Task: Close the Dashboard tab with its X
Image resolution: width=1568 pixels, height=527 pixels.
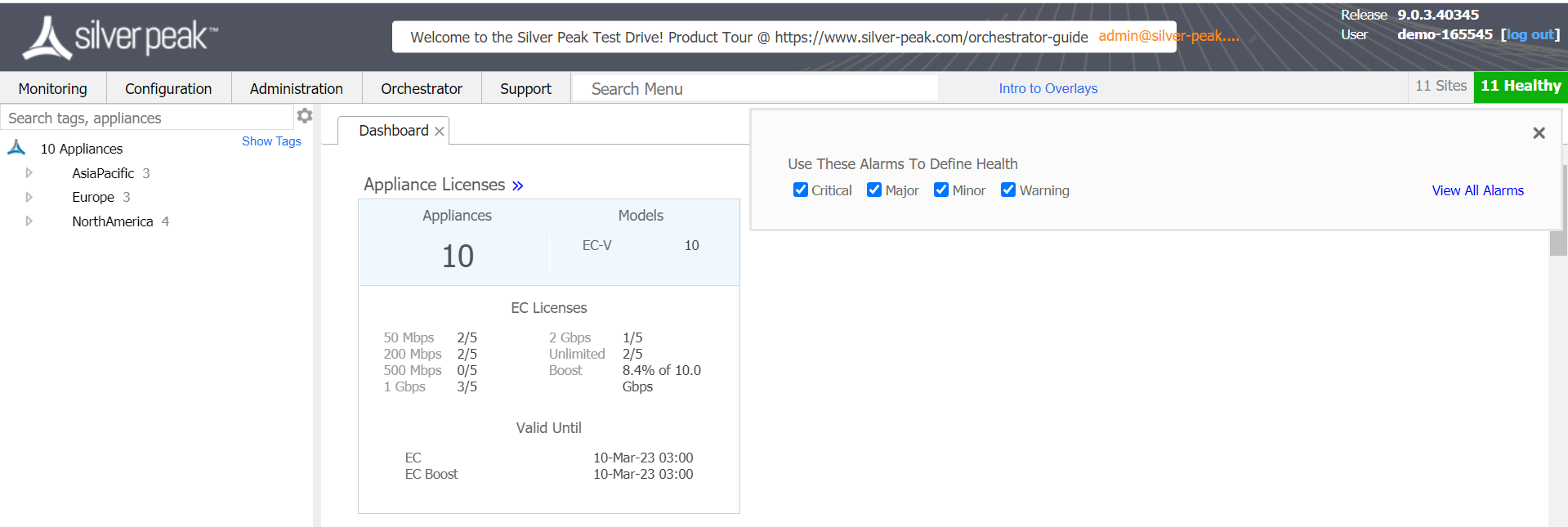Action: pyautogui.click(x=440, y=132)
